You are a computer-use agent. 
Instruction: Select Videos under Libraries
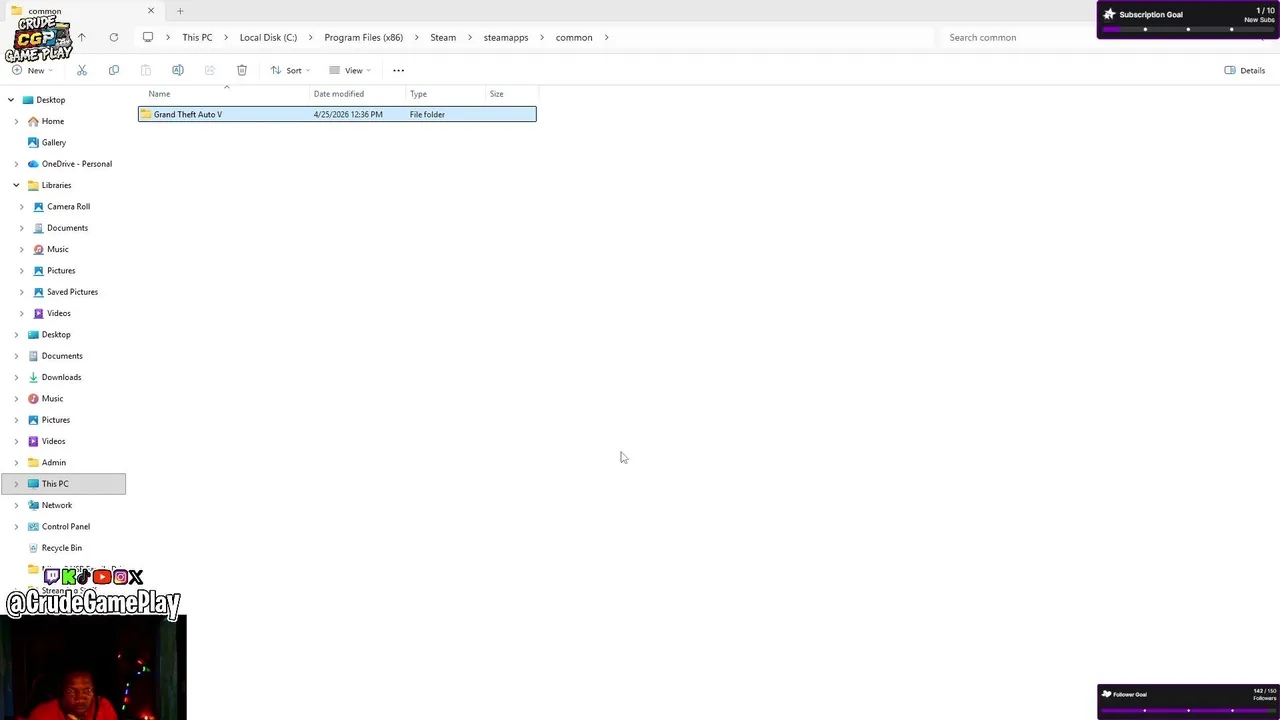[59, 313]
